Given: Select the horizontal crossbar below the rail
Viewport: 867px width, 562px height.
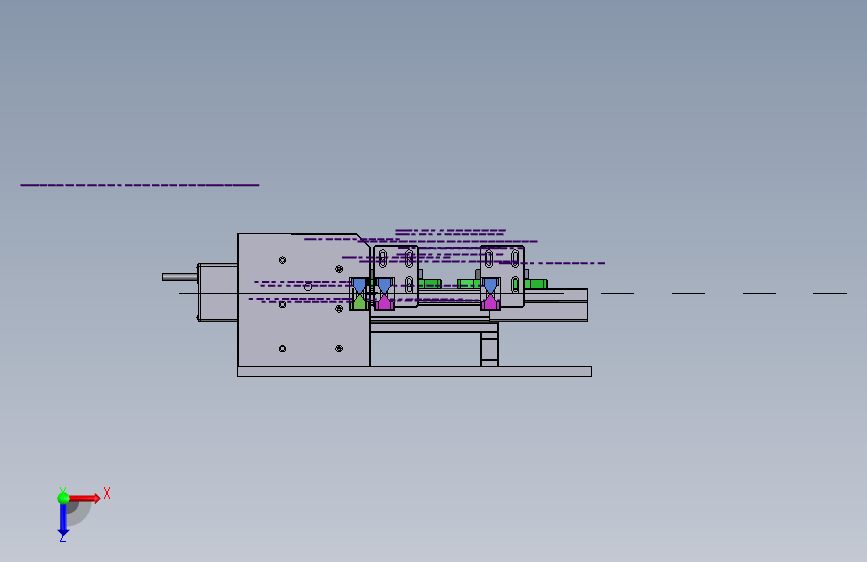Looking at the screenshot, I should [x=434, y=327].
